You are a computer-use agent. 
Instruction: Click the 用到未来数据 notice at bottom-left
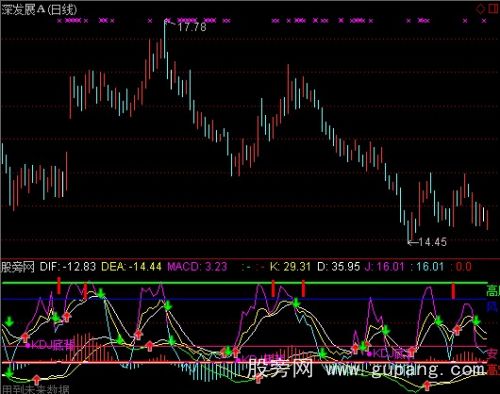[x=35, y=389]
